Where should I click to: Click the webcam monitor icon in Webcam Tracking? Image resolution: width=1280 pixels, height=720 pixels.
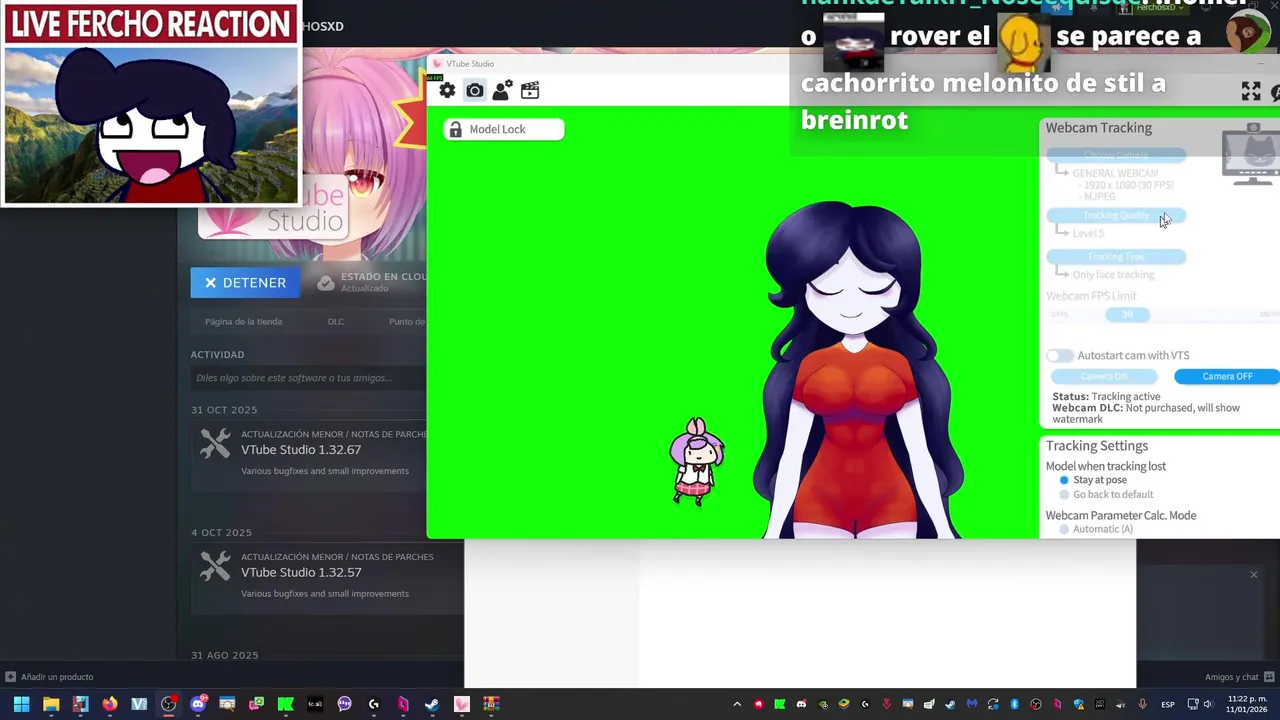coord(1250,155)
